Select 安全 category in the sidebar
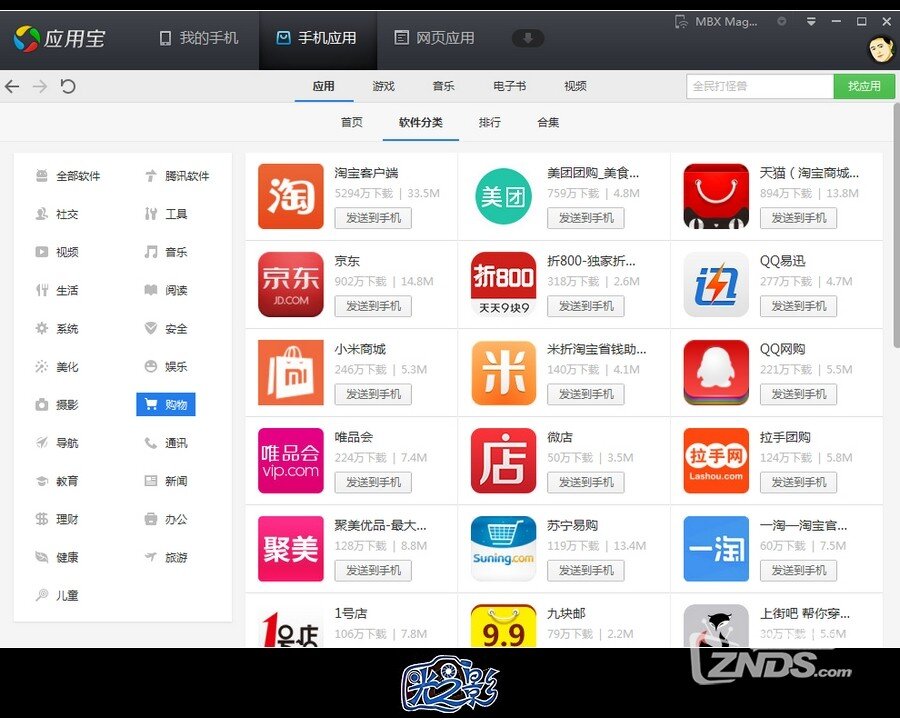This screenshot has width=900, height=718. (x=166, y=329)
